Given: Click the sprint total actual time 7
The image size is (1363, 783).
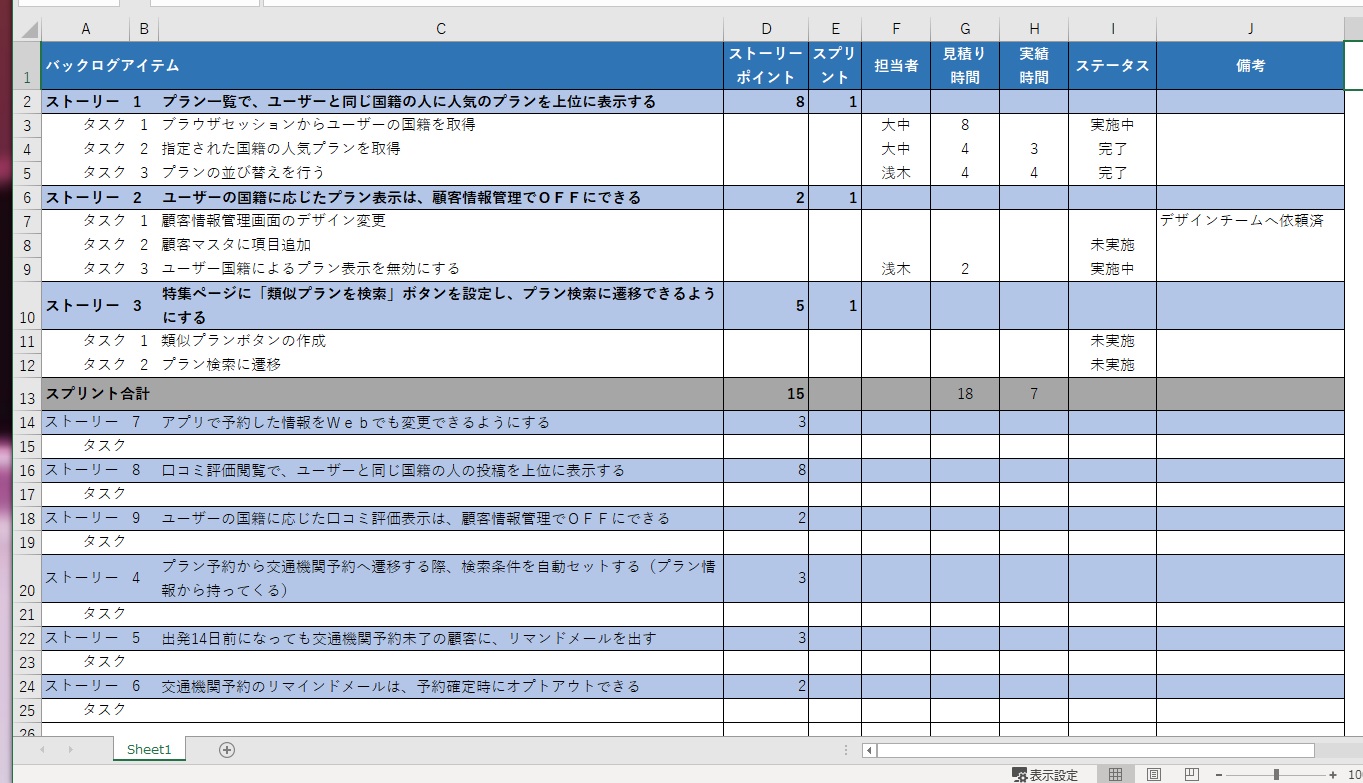Looking at the screenshot, I should coord(1034,394).
